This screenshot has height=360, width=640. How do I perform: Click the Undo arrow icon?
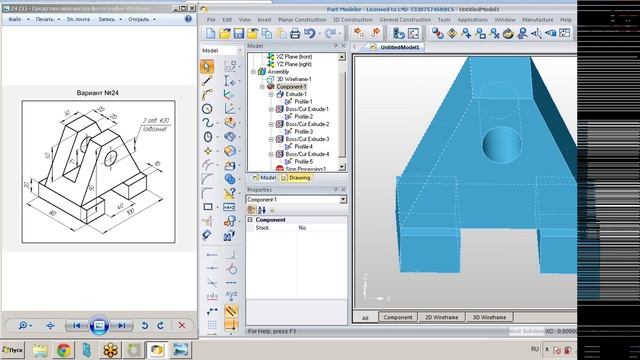[310, 33]
